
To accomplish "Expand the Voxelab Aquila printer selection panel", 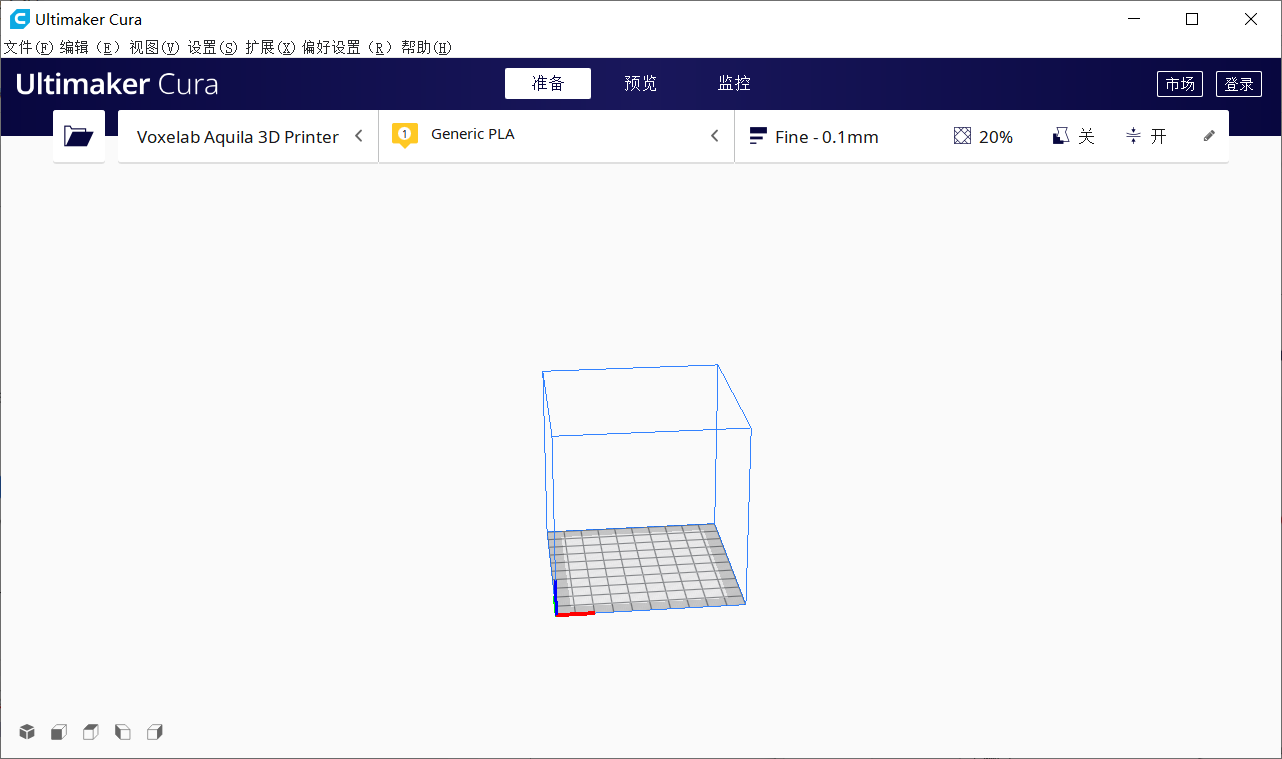I will [x=358, y=136].
